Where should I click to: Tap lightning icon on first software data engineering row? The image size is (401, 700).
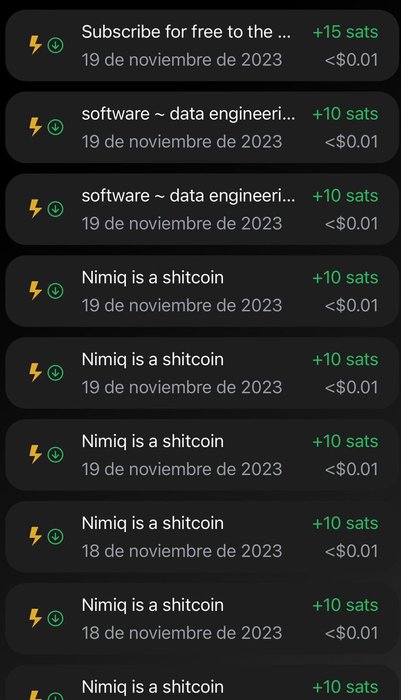pos(35,127)
